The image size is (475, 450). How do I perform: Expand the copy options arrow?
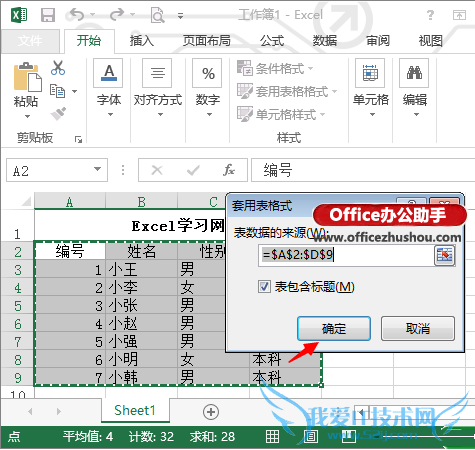[75, 91]
